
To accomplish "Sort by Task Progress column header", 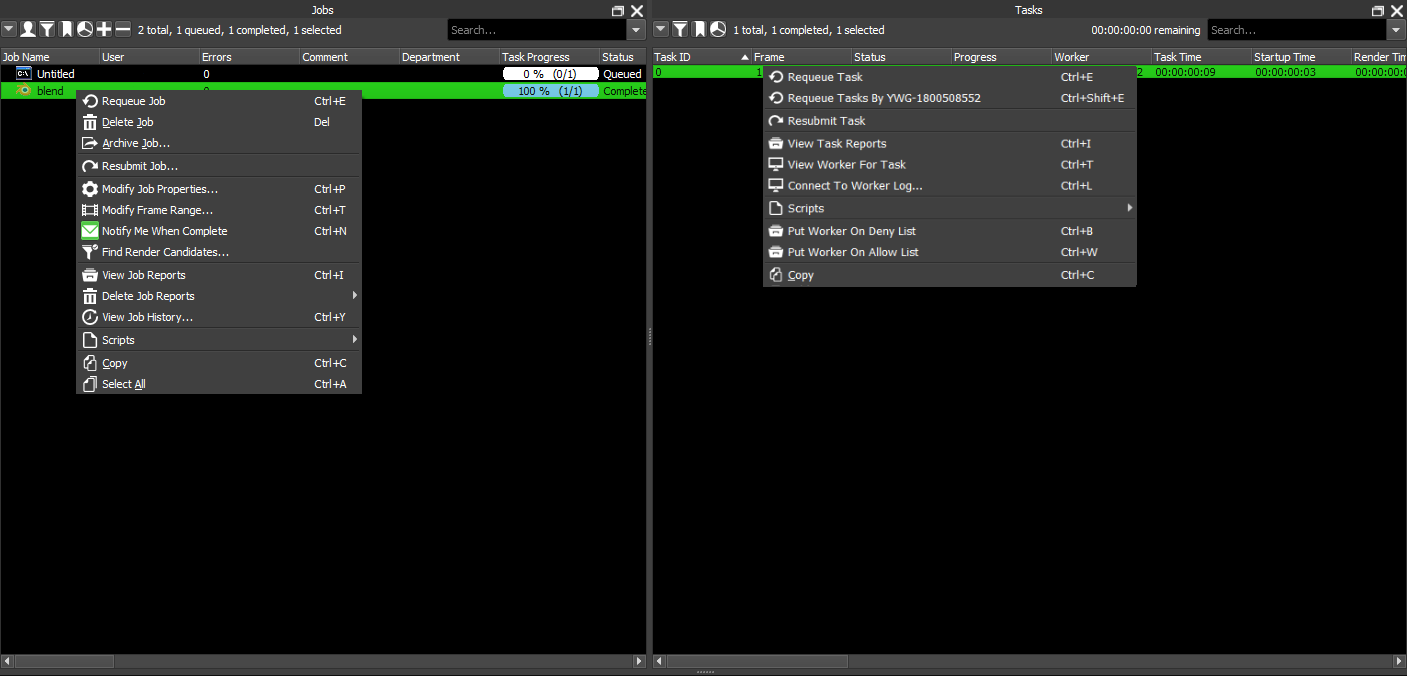I will point(550,57).
